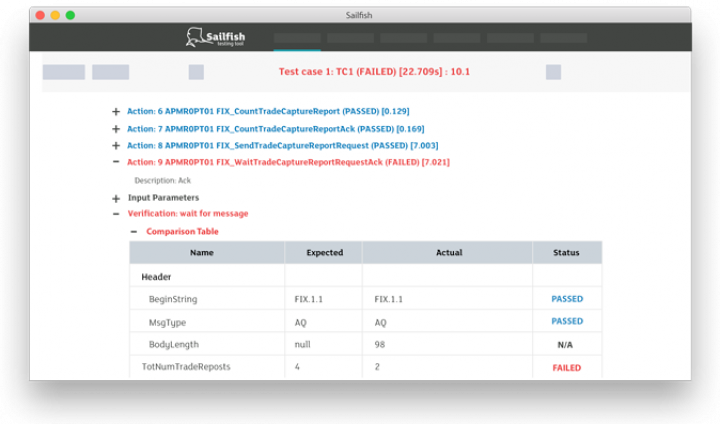
Task: Expand Action 8 FIX_SendTradeCaptureReportRequest
Action: point(116,146)
